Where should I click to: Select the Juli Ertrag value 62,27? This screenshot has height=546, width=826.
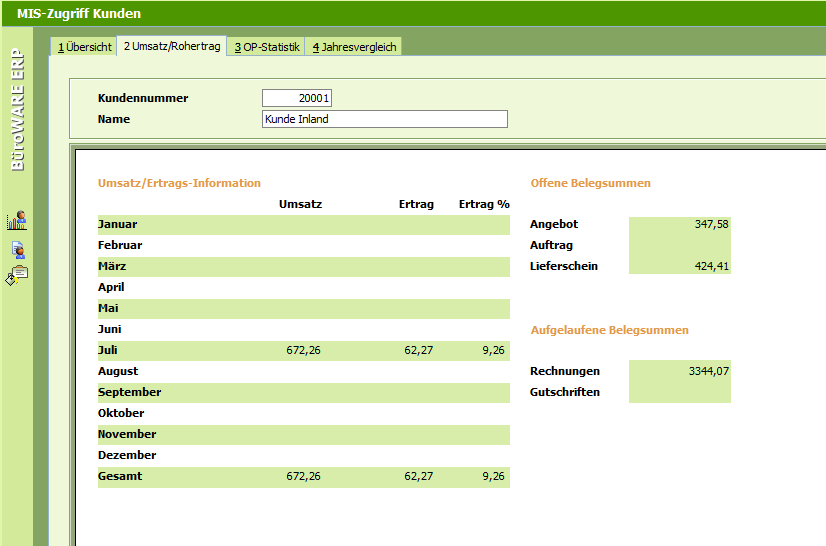pyautogui.click(x=419, y=350)
